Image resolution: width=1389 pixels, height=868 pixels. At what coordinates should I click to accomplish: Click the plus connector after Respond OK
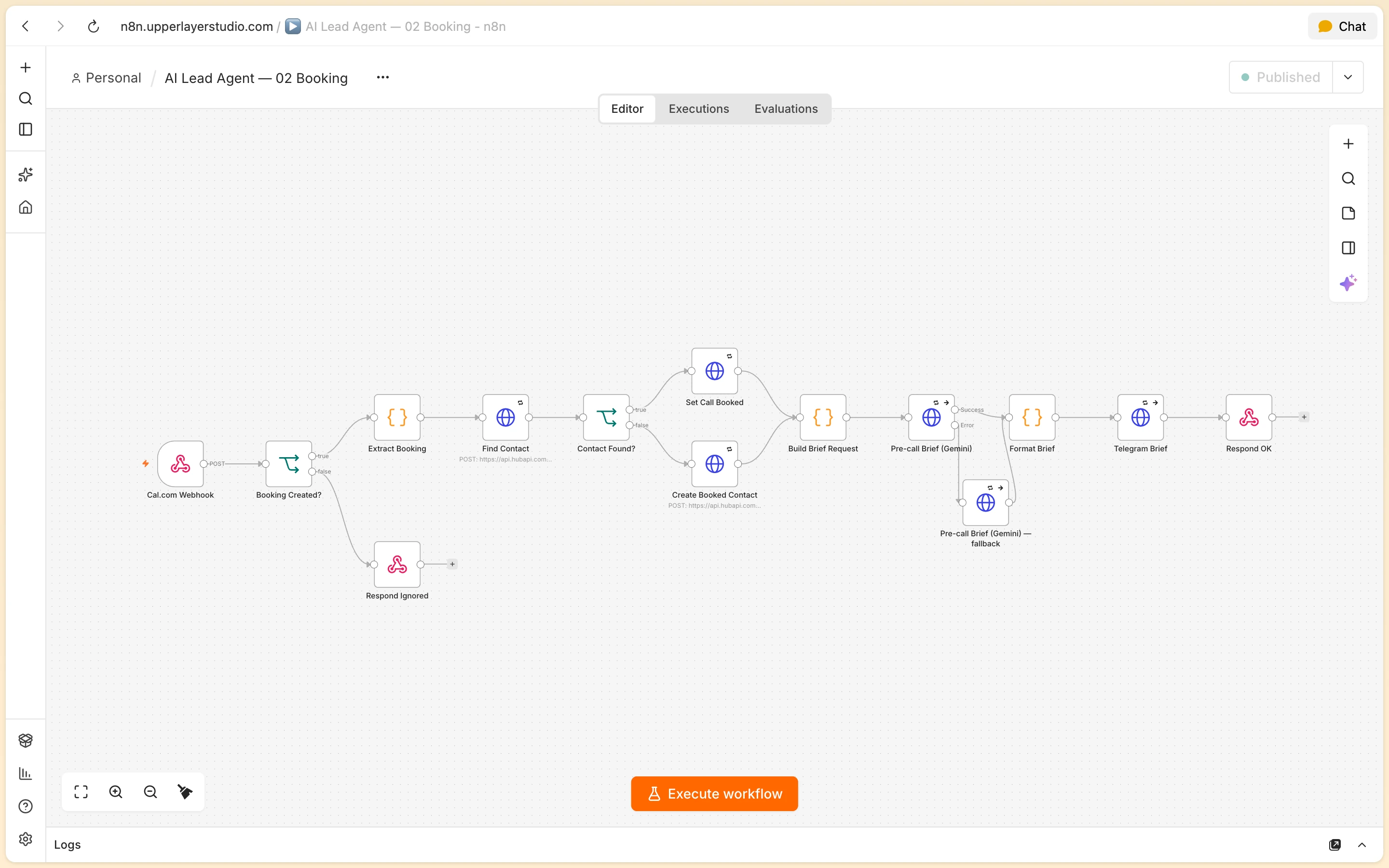tap(1304, 417)
